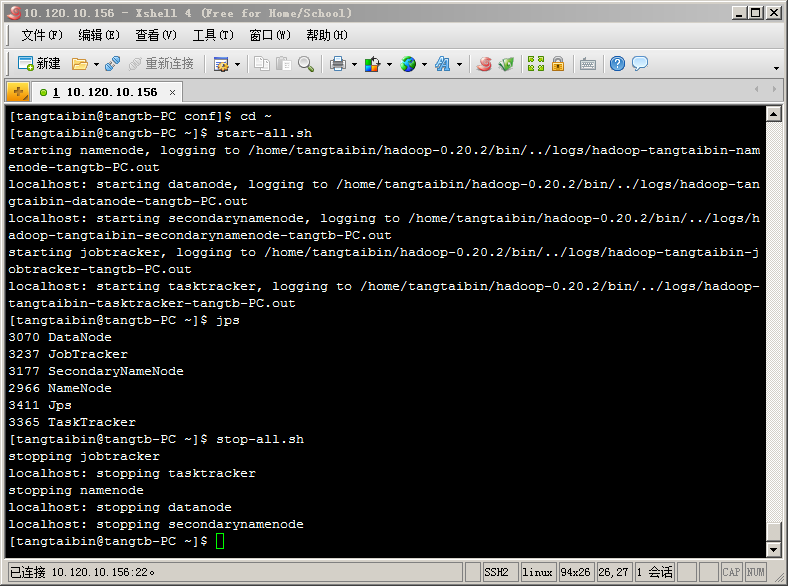Click the Xshell title bar app icon
The image size is (788, 586).
click(x=14, y=13)
